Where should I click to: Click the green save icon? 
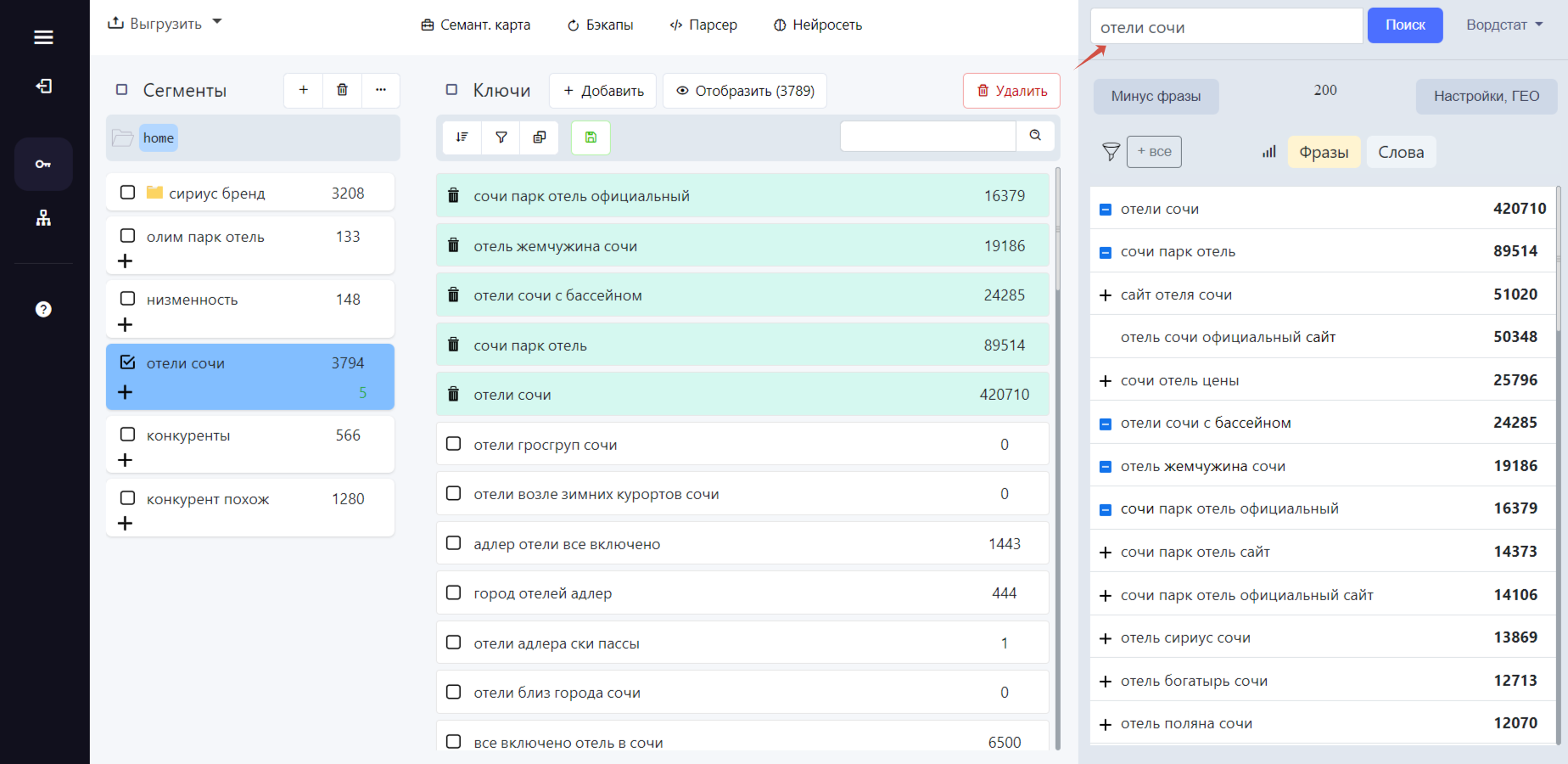[x=591, y=137]
